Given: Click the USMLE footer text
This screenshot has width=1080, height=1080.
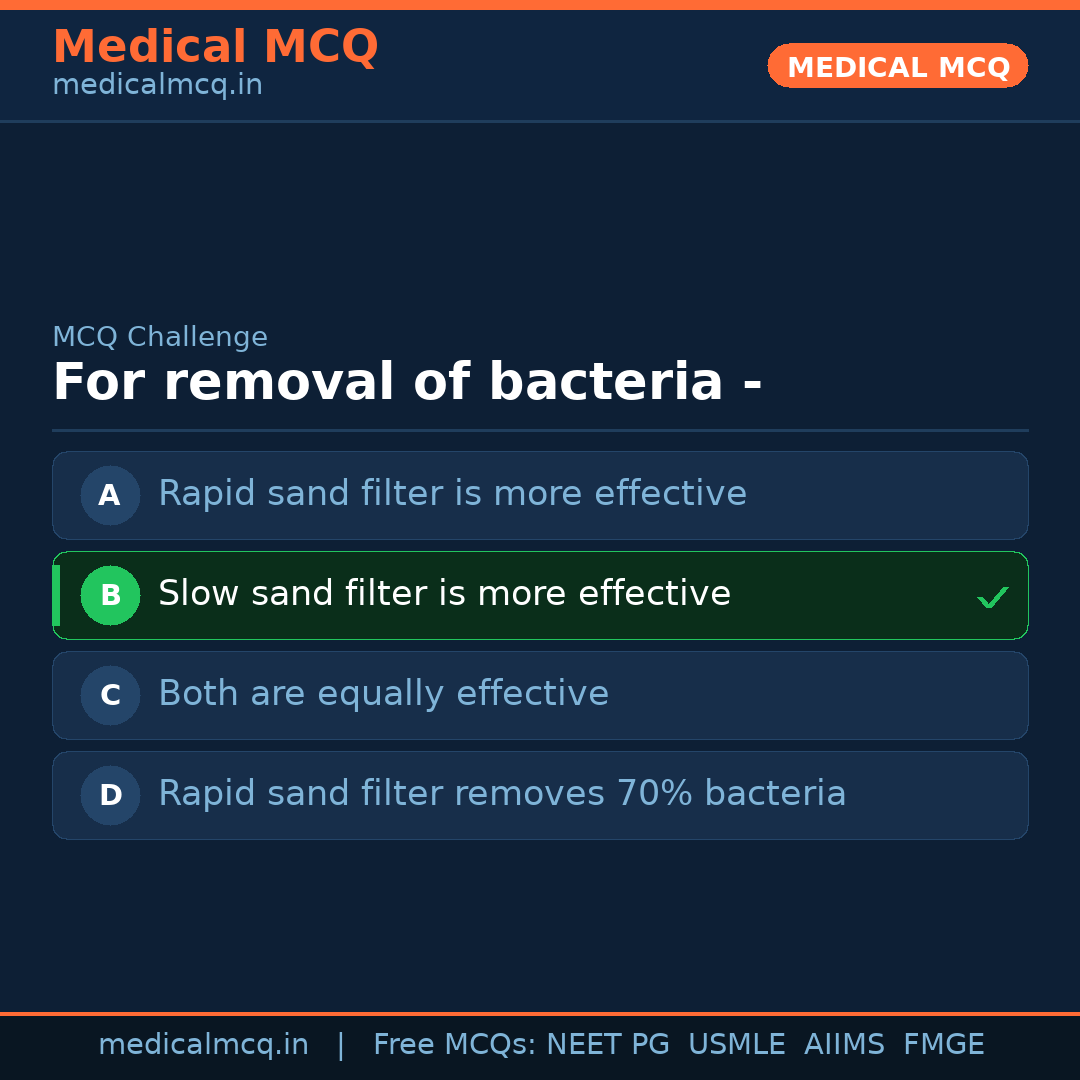Looking at the screenshot, I should click(736, 1045).
